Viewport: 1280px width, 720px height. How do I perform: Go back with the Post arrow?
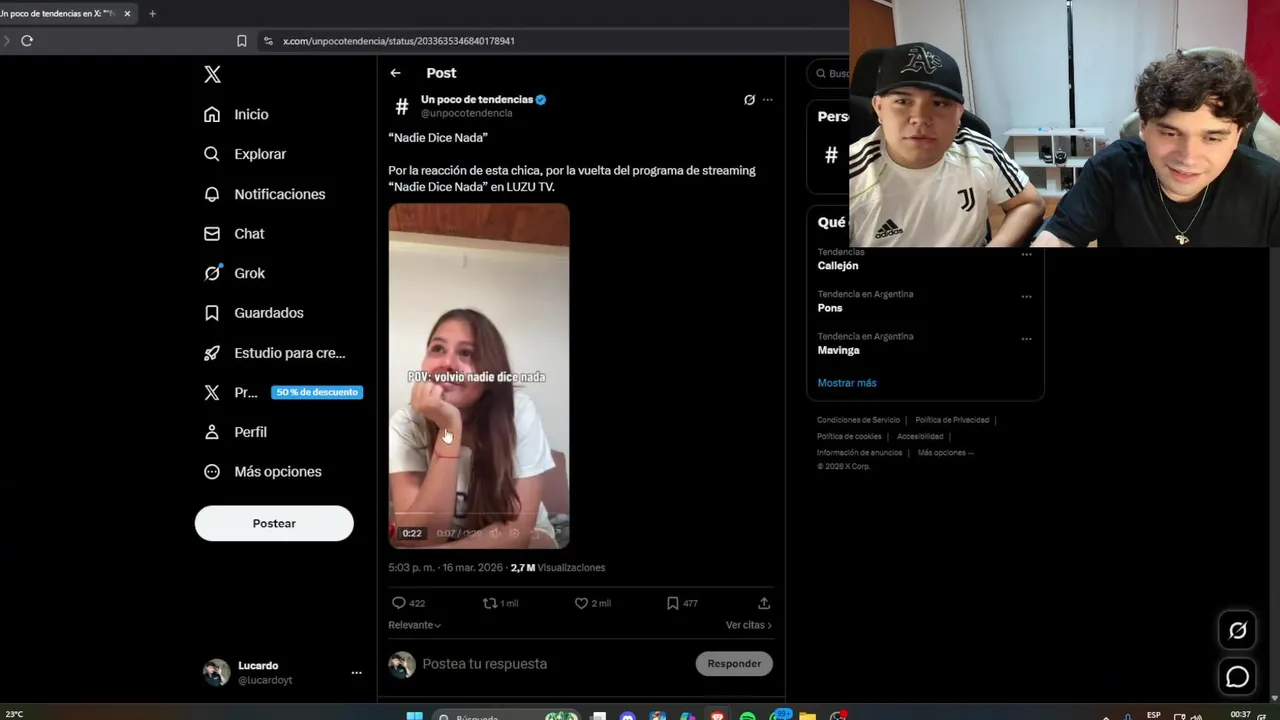pos(395,73)
